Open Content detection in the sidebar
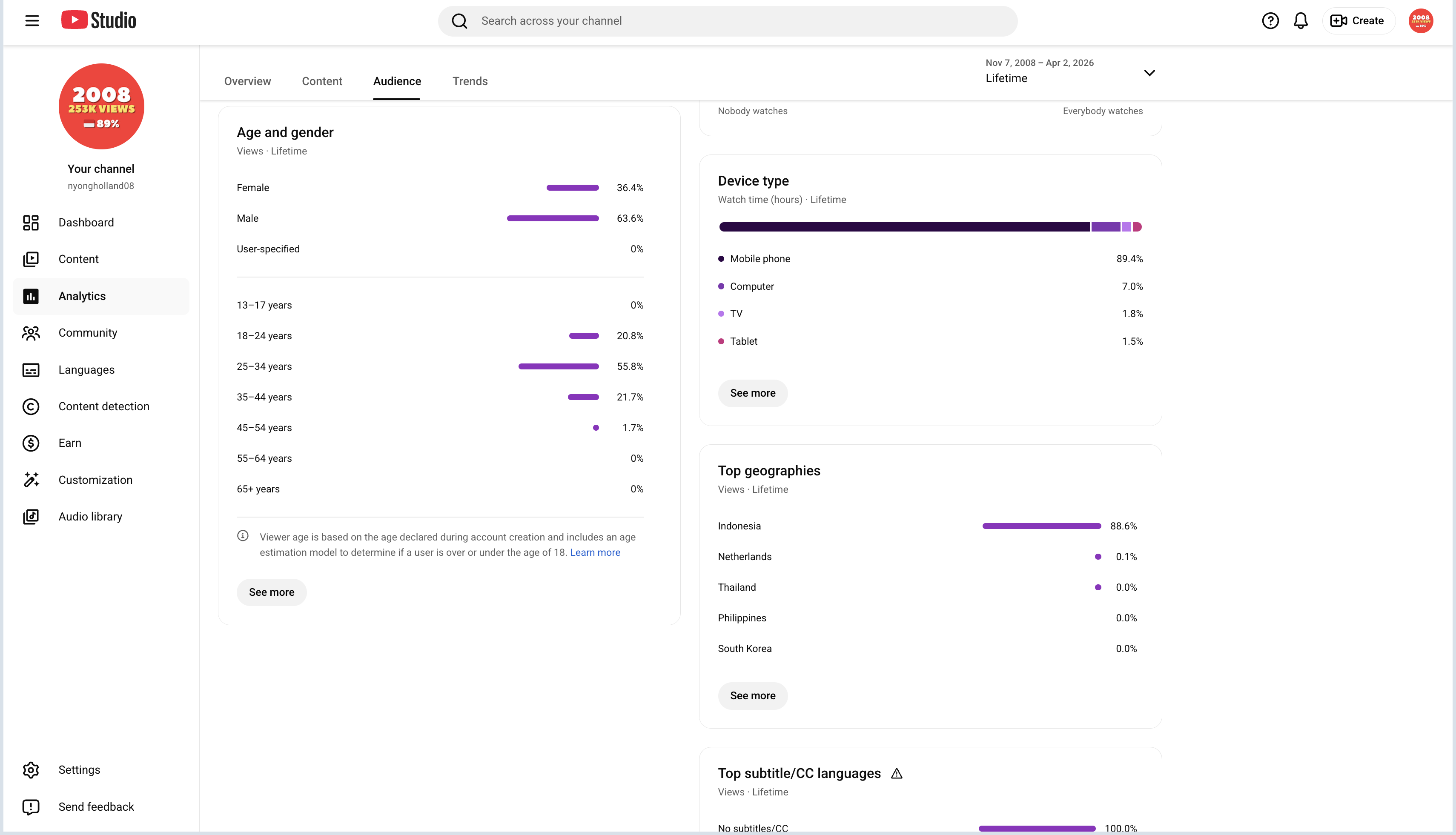This screenshot has width=1456, height=835. (101, 406)
